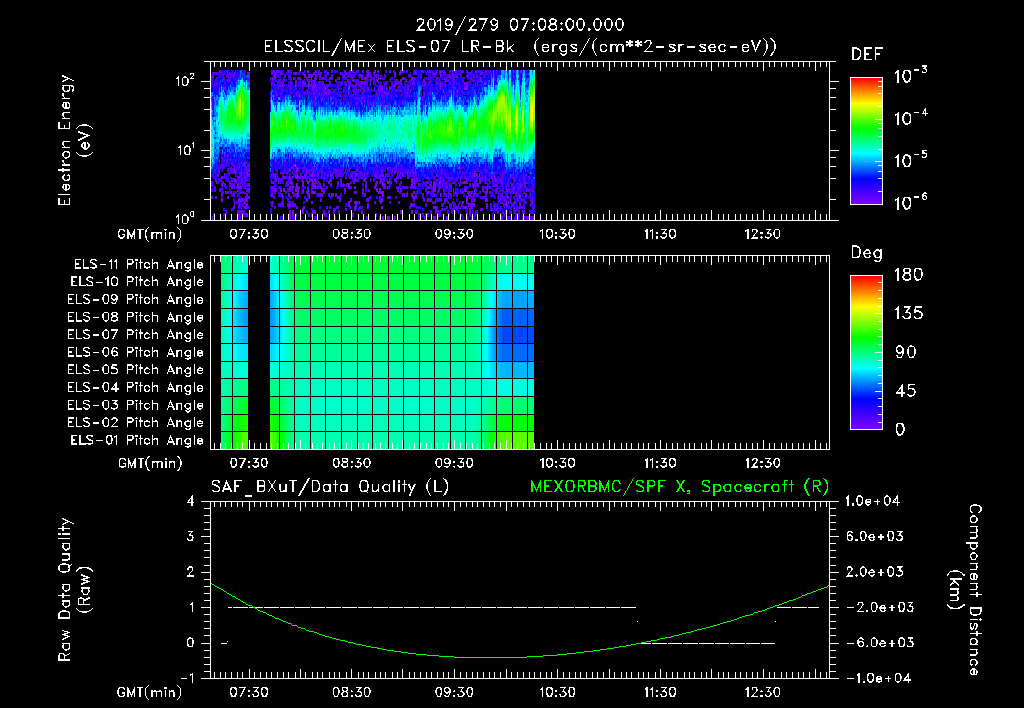The height and width of the screenshot is (708, 1024).
Task: Click the 4 value on data quality axis
Action: click(x=191, y=501)
